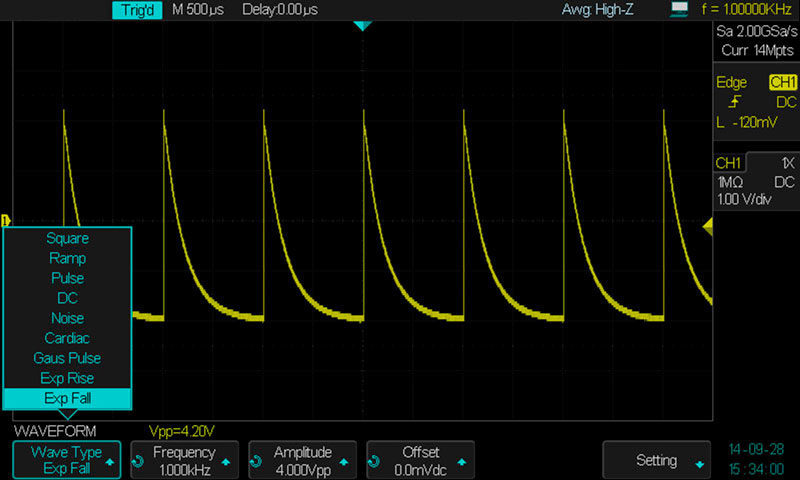Open the Setting softkey submenu
The width and height of the screenshot is (800, 480).
[656, 460]
